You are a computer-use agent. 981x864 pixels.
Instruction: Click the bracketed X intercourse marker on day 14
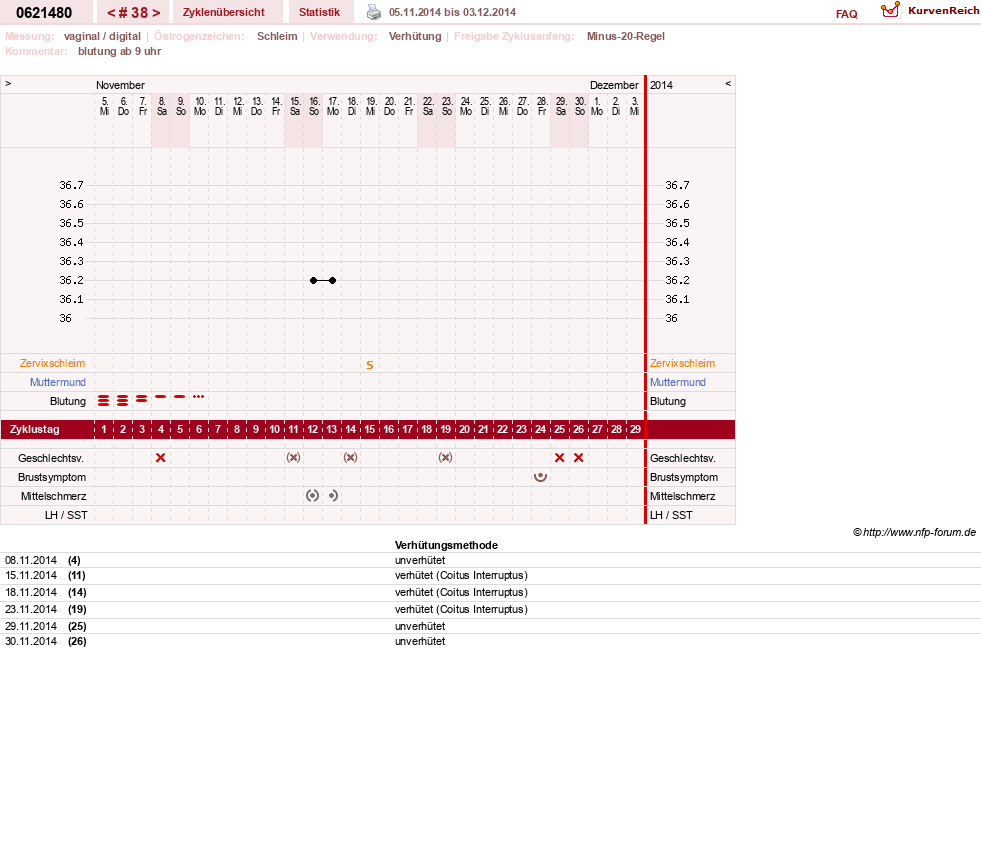point(350,457)
